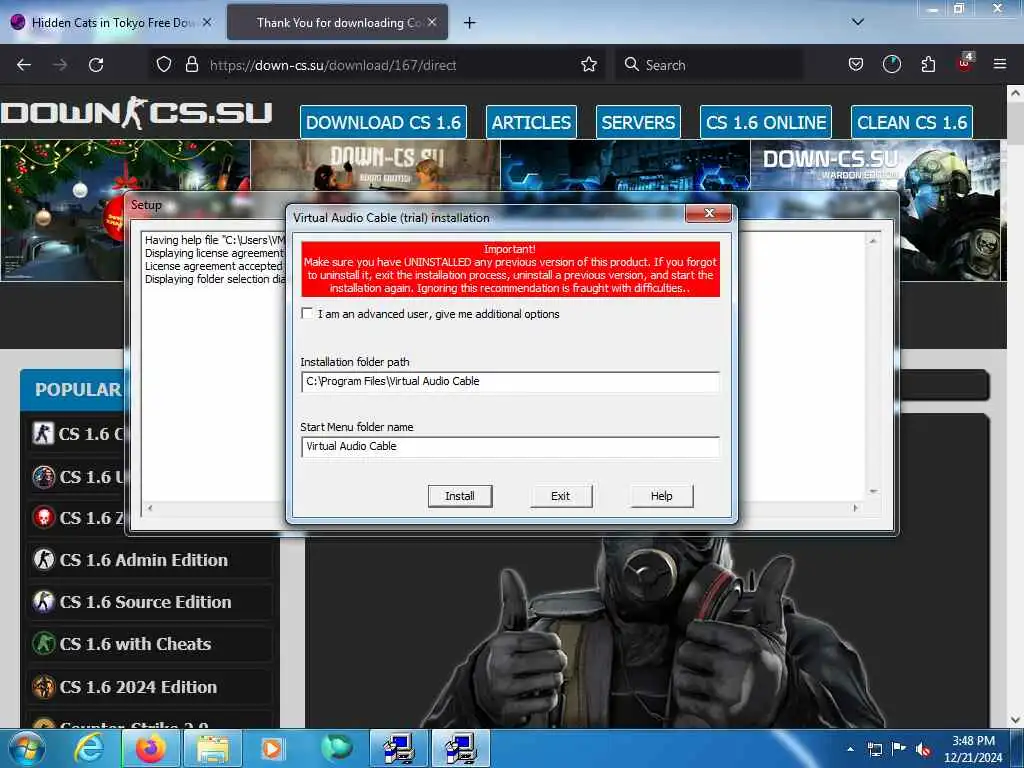The height and width of the screenshot is (768, 1024).
Task: Edit the Start Menu folder name field
Action: pos(510,447)
